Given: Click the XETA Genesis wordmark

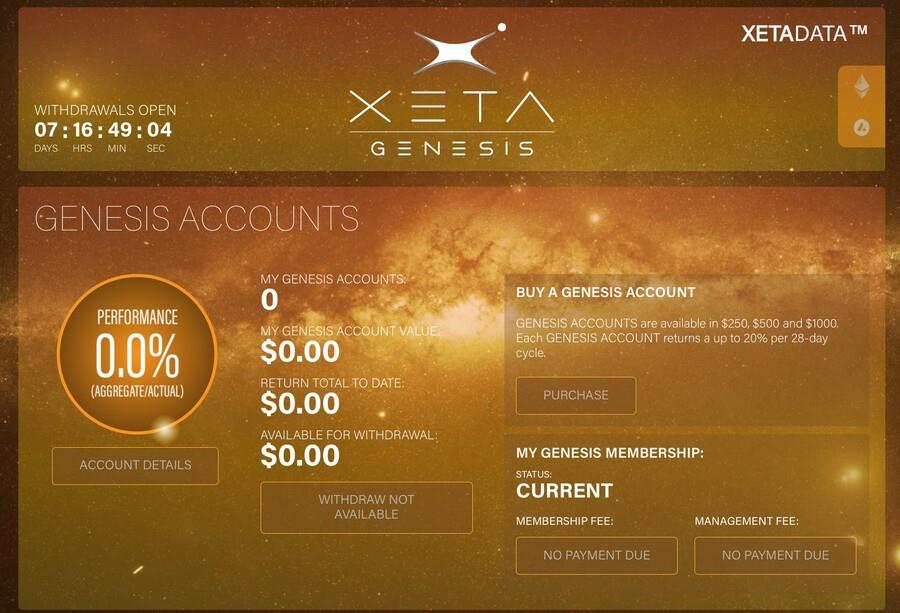Looking at the screenshot, I should (452, 123).
